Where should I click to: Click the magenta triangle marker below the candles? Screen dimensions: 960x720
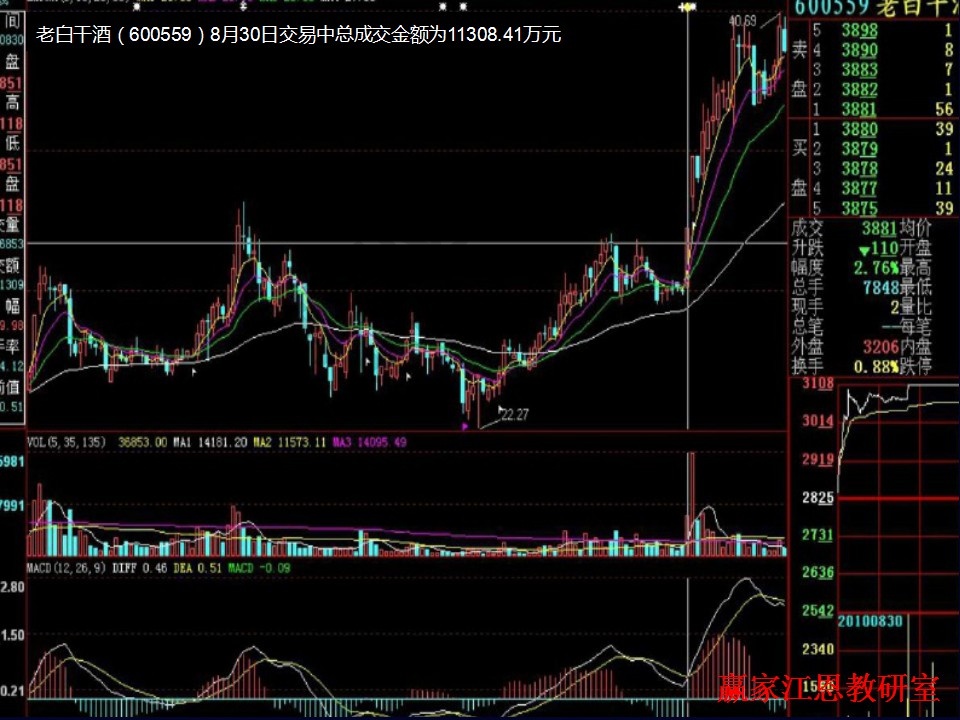click(x=464, y=426)
